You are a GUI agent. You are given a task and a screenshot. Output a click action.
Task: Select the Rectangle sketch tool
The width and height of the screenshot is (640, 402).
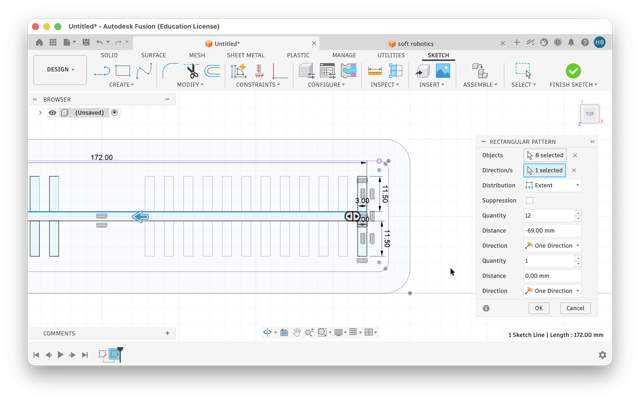(122, 71)
